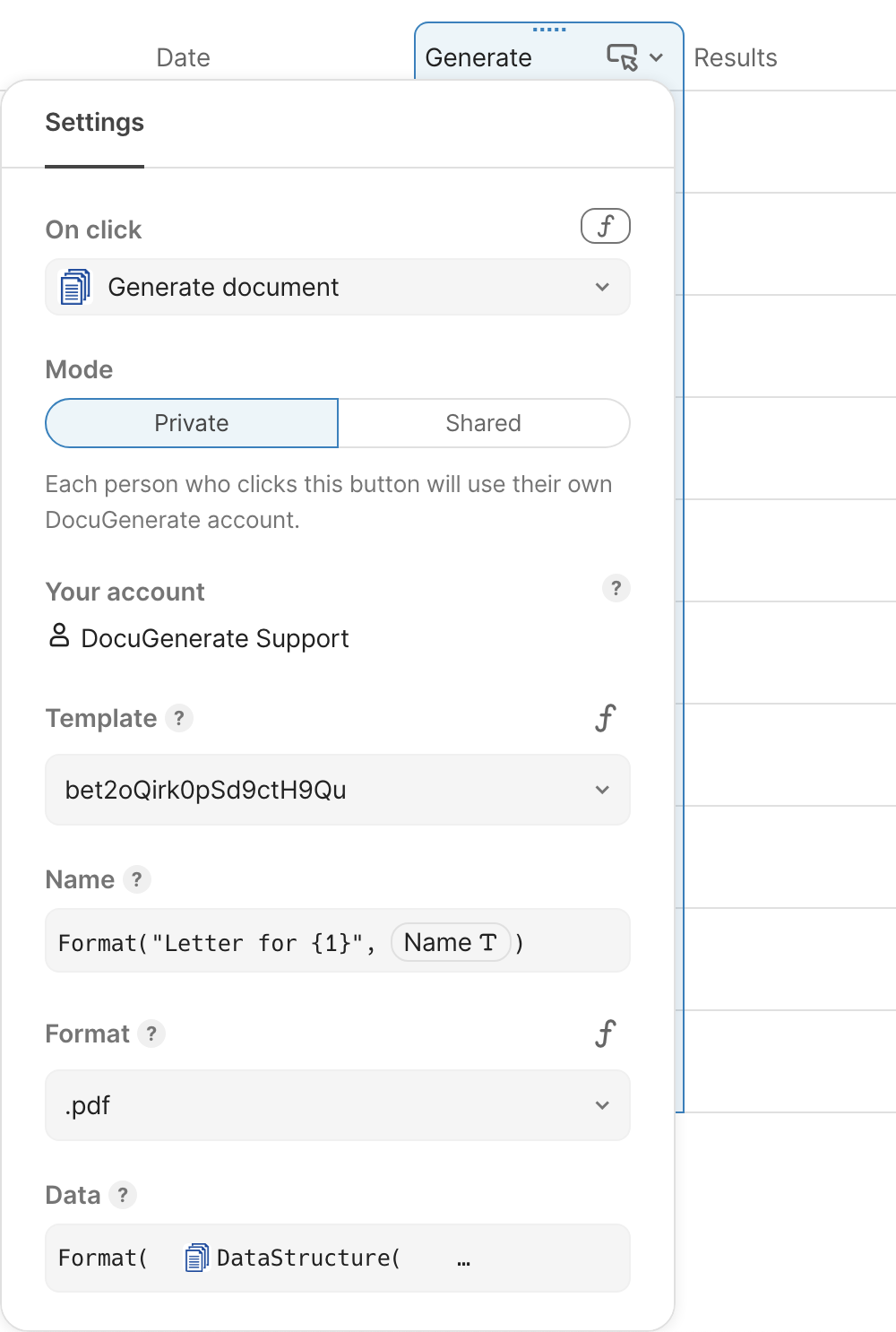The width and height of the screenshot is (896, 1332).
Task: Click the Results column header
Action: [736, 57]
